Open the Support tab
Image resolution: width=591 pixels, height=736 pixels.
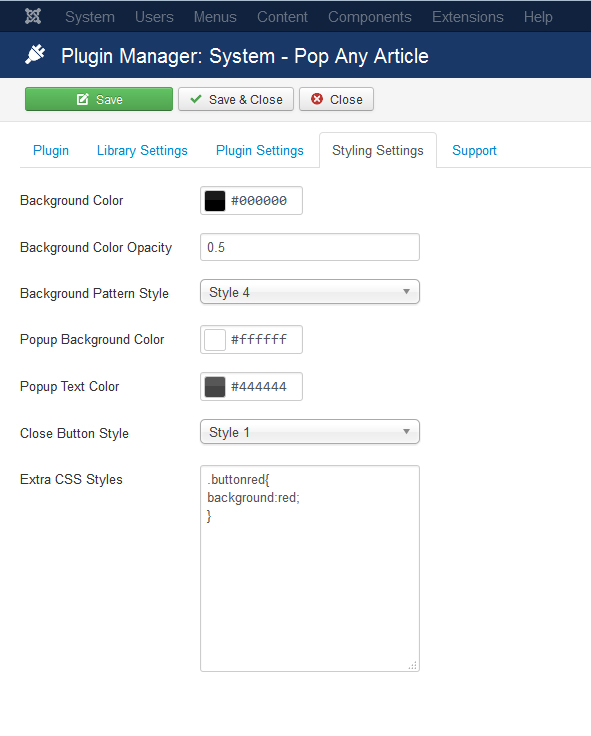(x=474, y=150)
